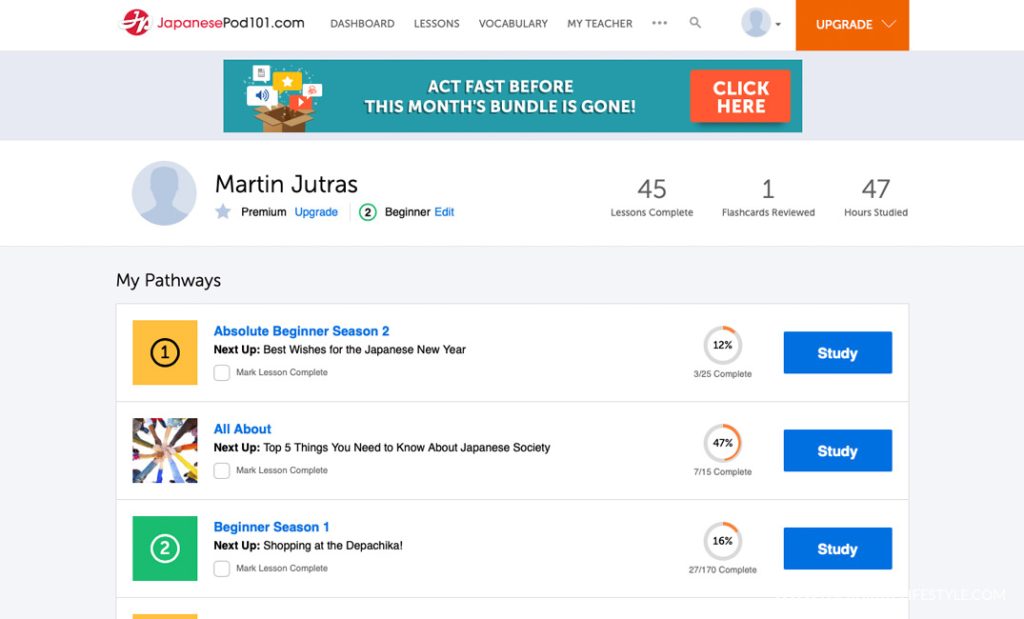1024x619 pixels.
Task: Click the 3/25 Complete text
Action: pyautogui.click(x=722, y=374)
